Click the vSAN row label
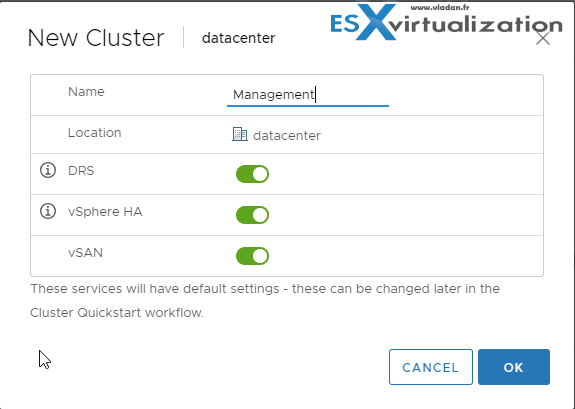This screenshot has width=575, height=409. (x=85, y=253)
